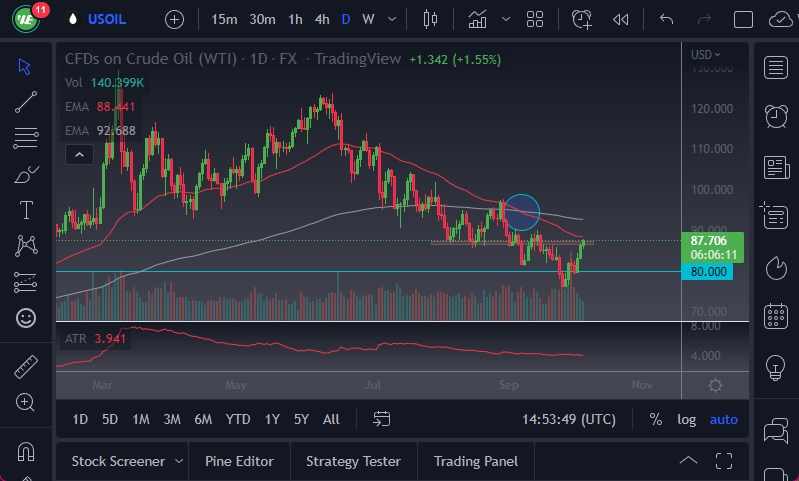Select the text annotation tool
Viewport: 799px width, 481px height.
click(x=27, y=210)
